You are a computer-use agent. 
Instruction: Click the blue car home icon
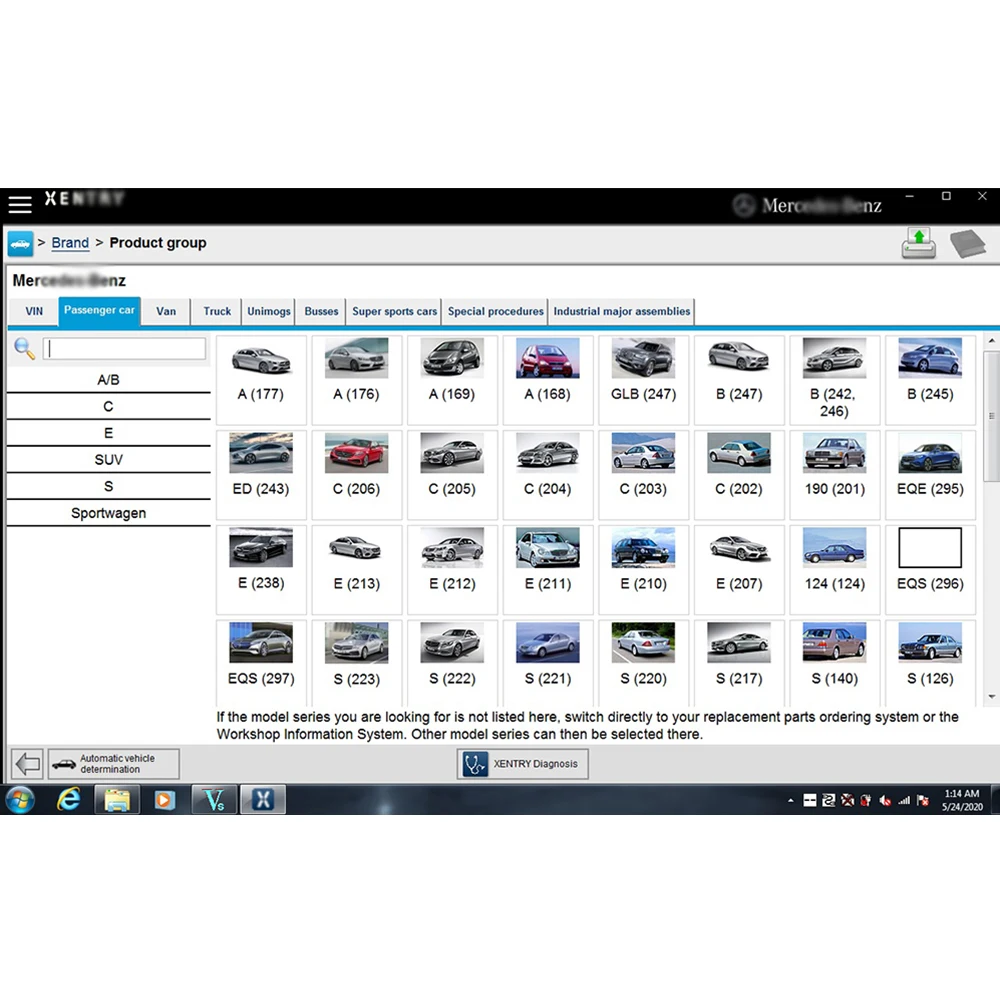20,244
